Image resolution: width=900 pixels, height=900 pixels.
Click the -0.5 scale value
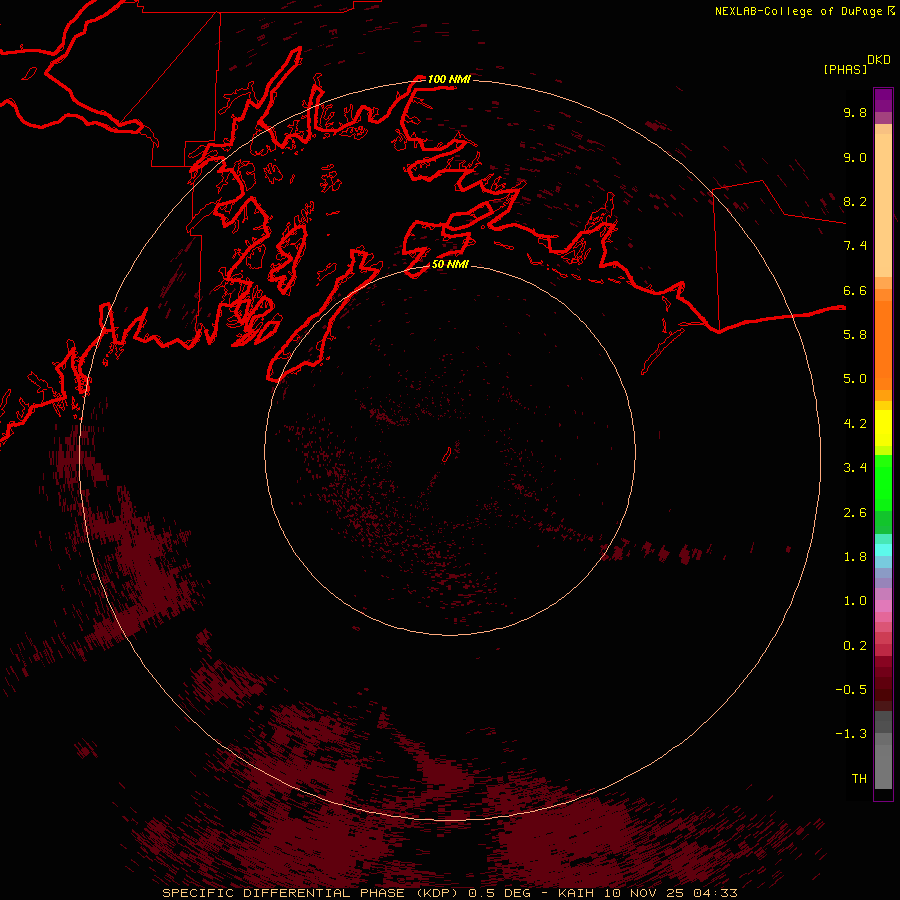[x=851, y=690]
